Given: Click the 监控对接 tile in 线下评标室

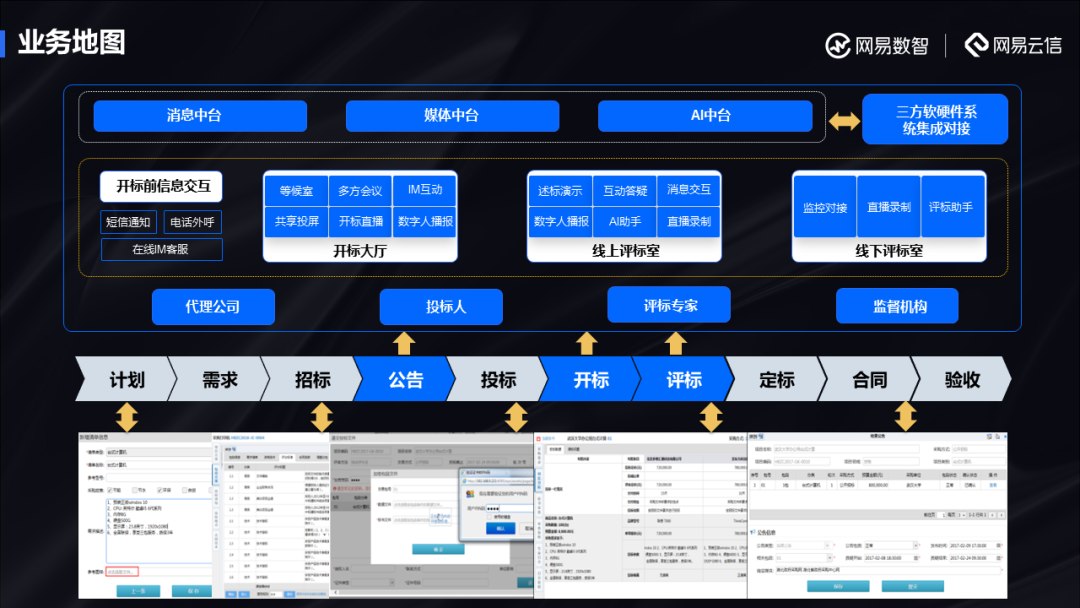Looking at the screenshot, I should point(825,207).
